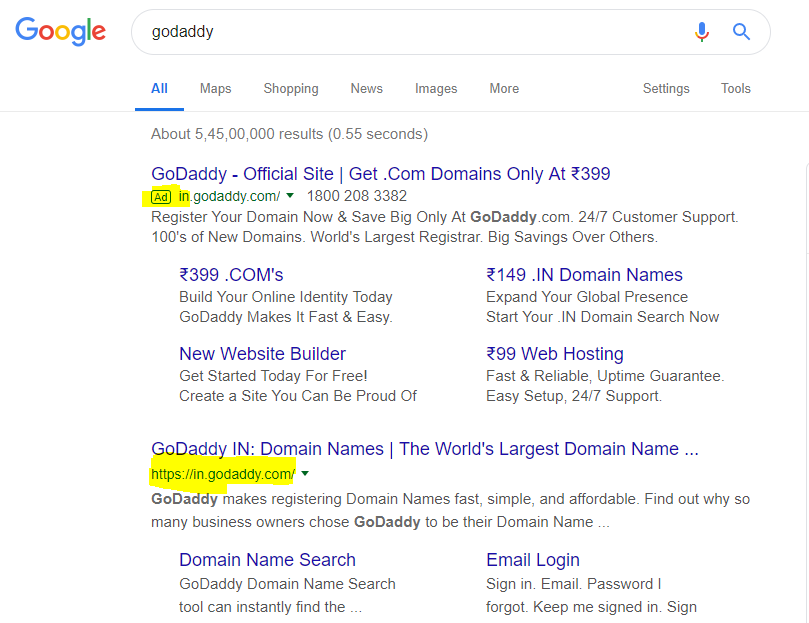809x623 pixels.
Task: Open search Tools
Action: 736,89
